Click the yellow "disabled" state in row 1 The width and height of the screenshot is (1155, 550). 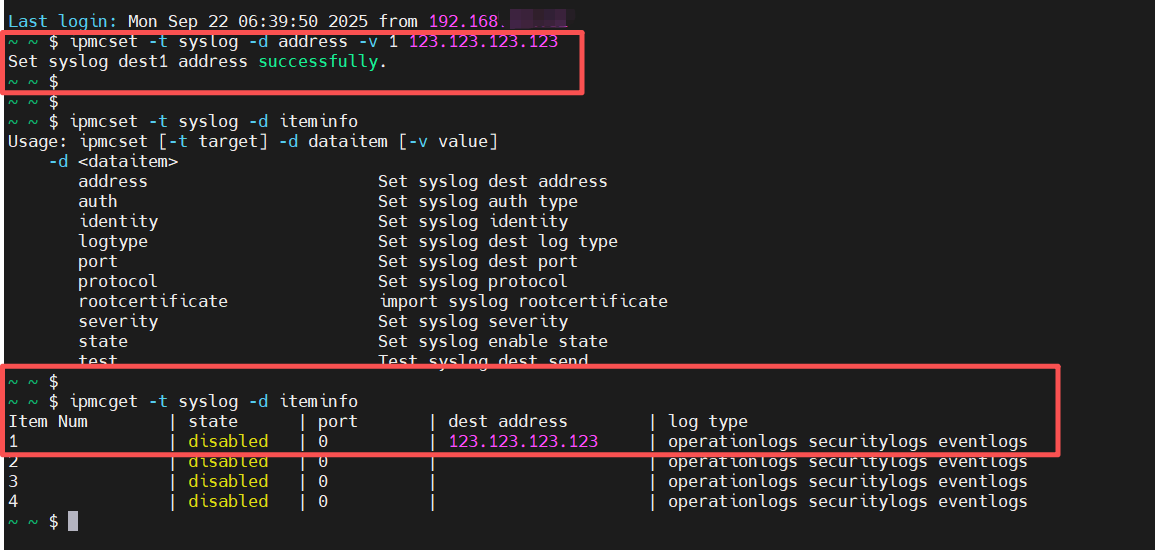pyautogui.click(x=228, y=441)
